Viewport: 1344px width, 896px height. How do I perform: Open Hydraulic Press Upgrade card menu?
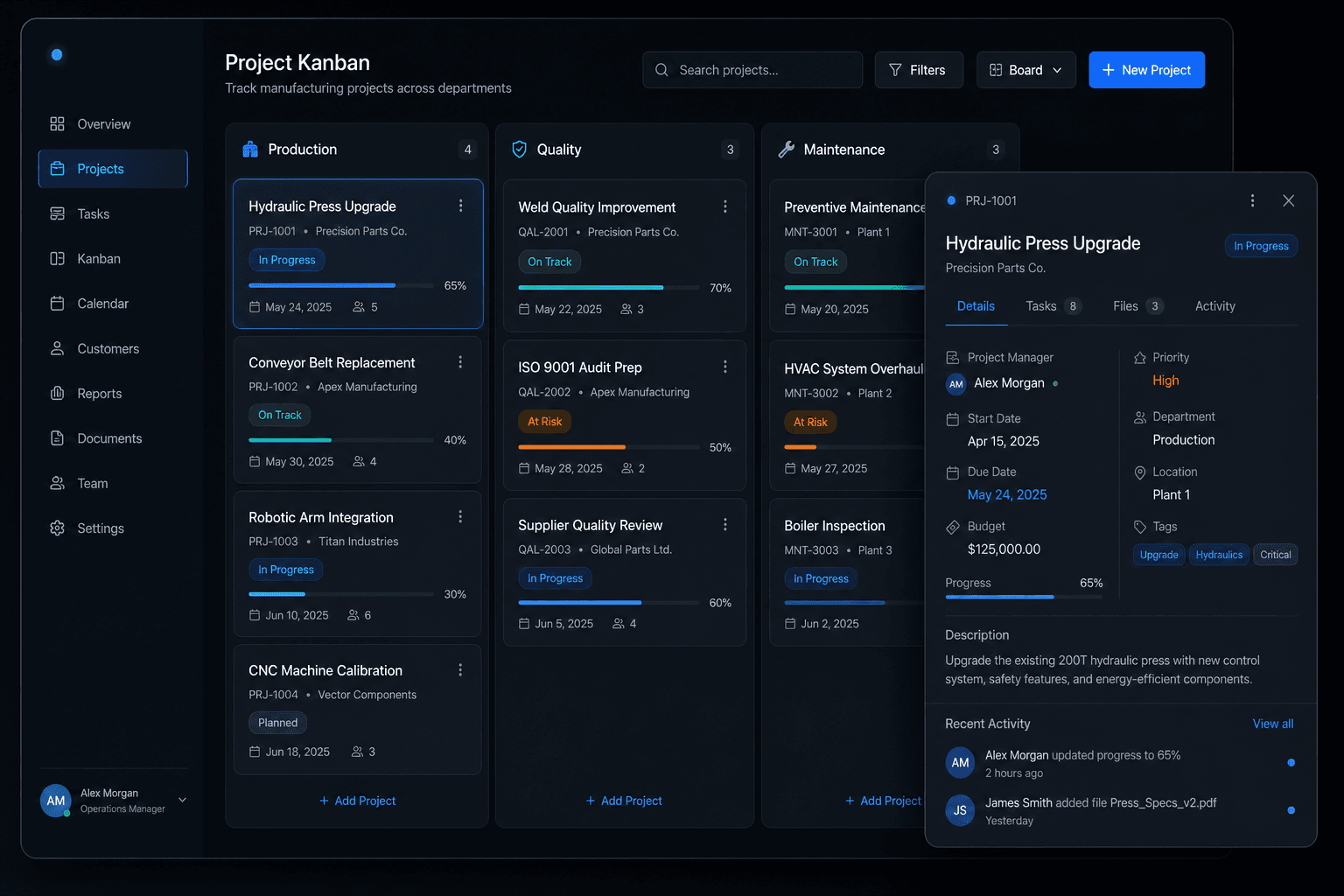(x=460, y=206)
